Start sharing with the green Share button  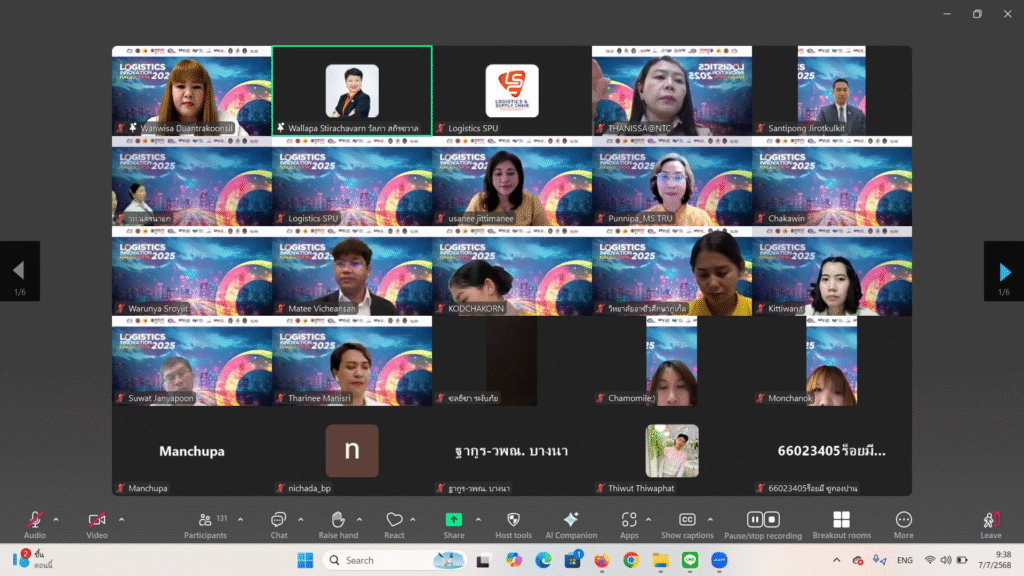[x=454, y=524]
